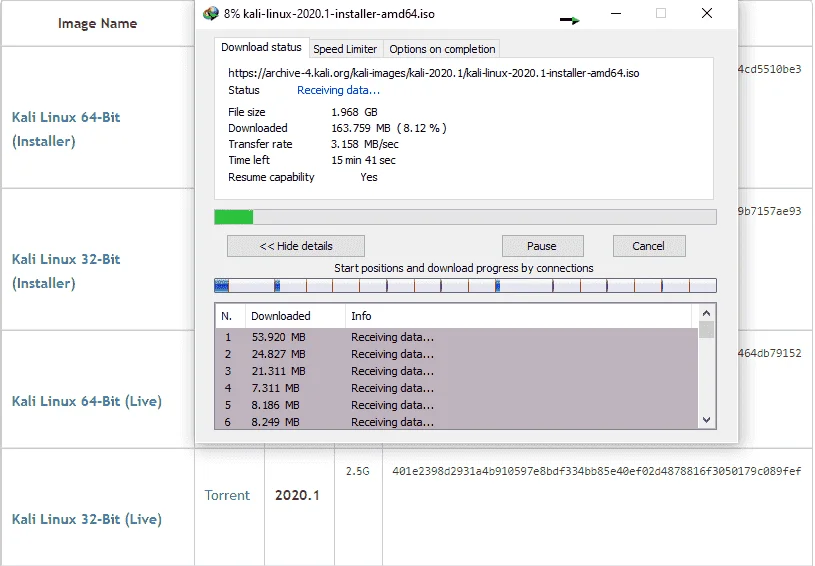This screenshot has height=566, width=815.
Task: Click the connections segment progress bar
Action: tap(465, 285)
